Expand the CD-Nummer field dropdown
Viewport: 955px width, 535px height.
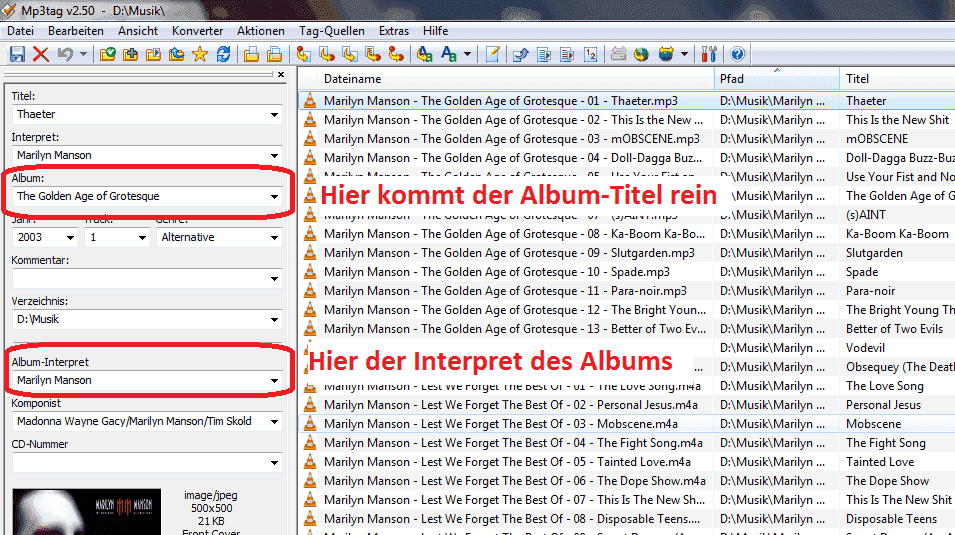[x=274, y=462]
